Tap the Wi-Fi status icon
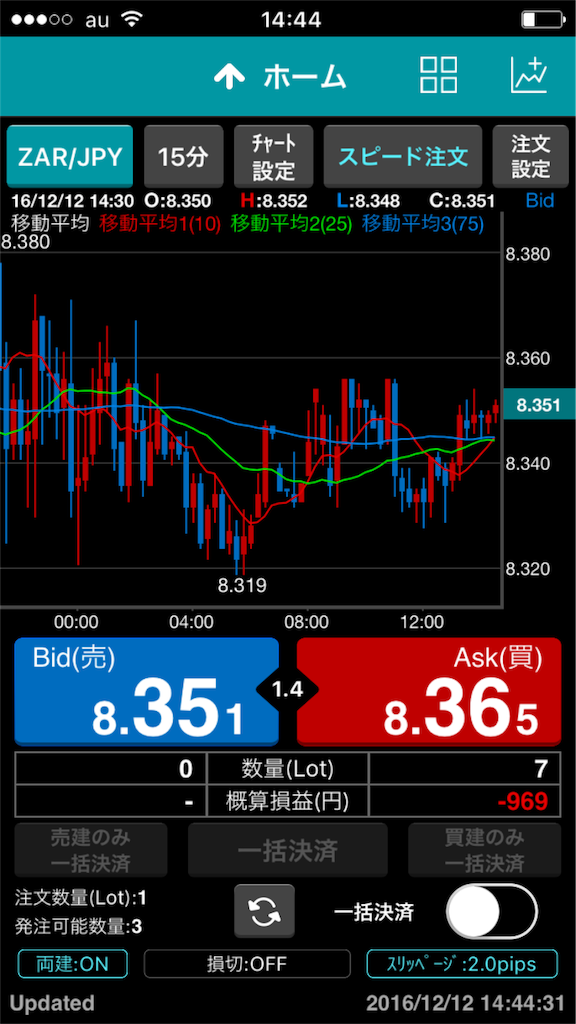 click(x=132, y=19)
